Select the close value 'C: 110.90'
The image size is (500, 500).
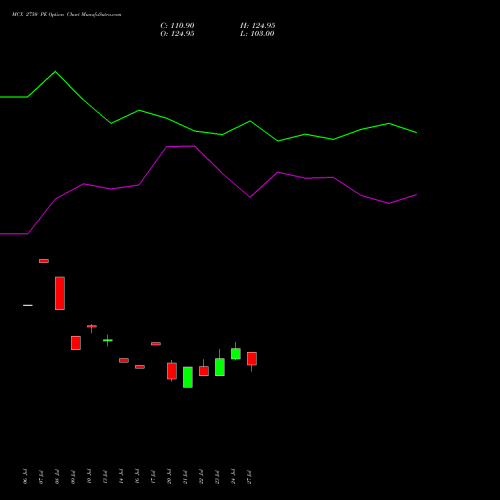click(177, 26)
